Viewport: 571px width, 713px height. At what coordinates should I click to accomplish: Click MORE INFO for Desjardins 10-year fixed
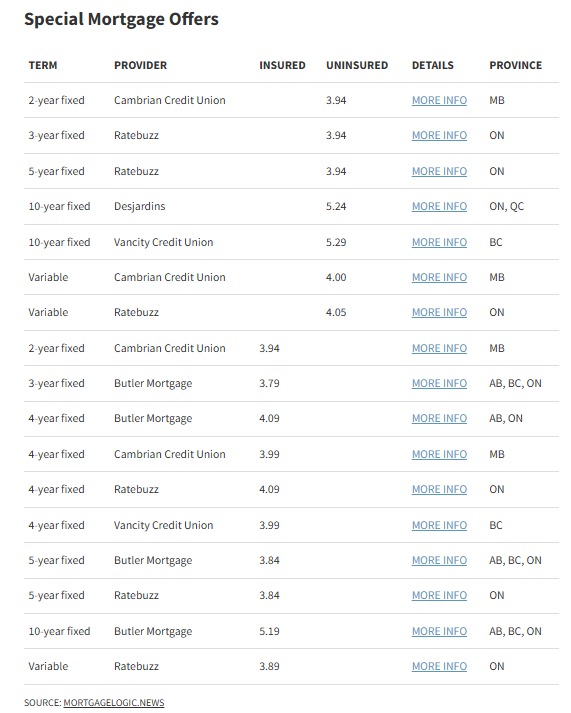tap(439, 206)
